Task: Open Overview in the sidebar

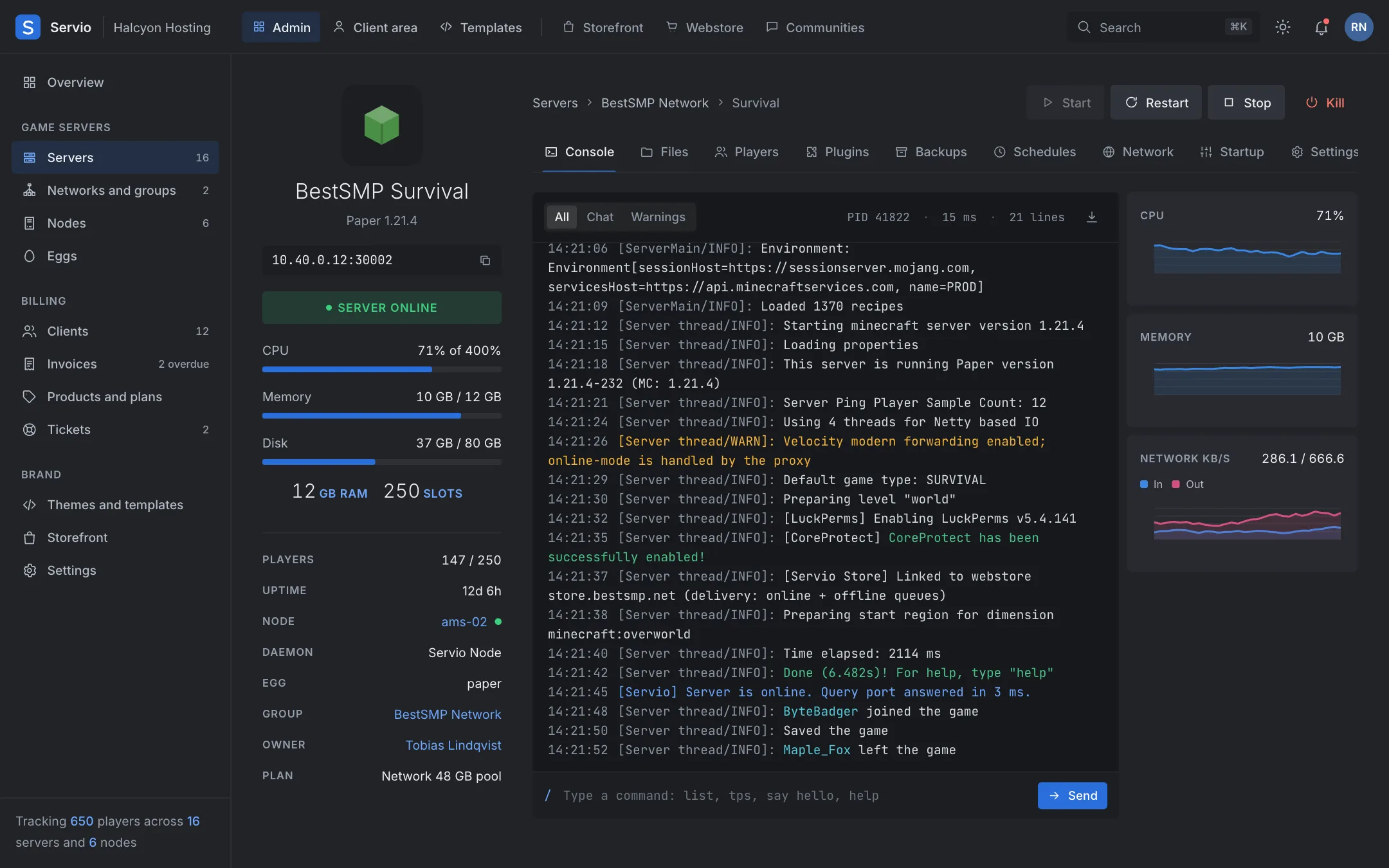Action: 115,82
